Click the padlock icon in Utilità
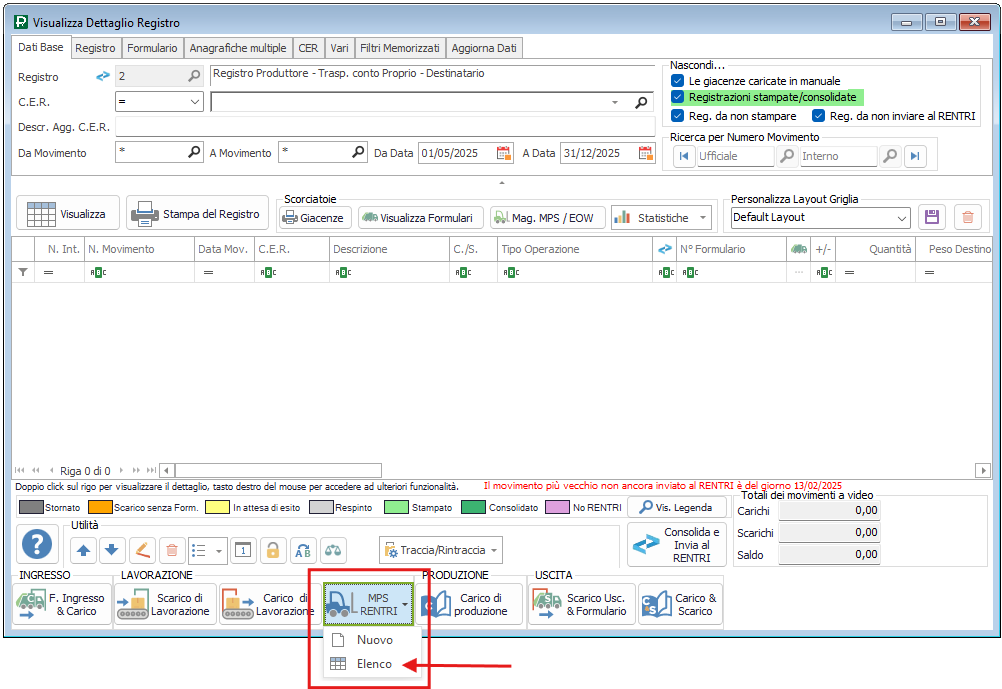This screenshot has width=1002, height=689. (271, 550)
